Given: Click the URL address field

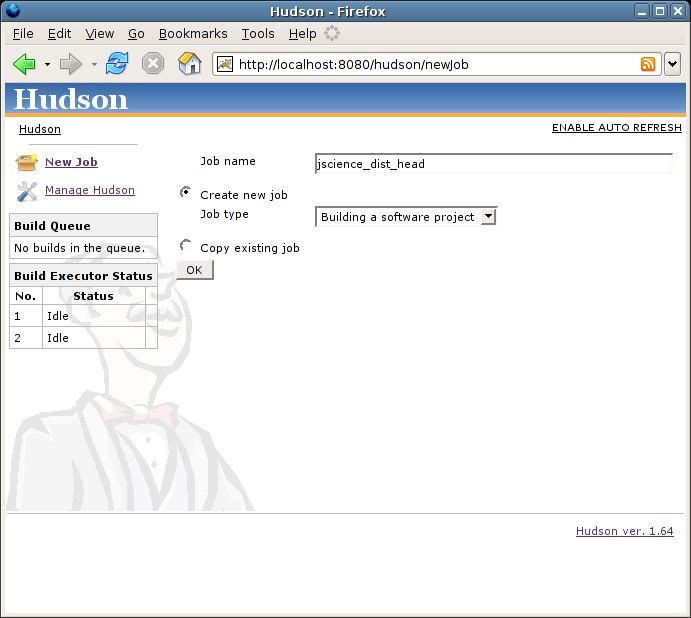Looking at the screenshot, I should 436,64.
